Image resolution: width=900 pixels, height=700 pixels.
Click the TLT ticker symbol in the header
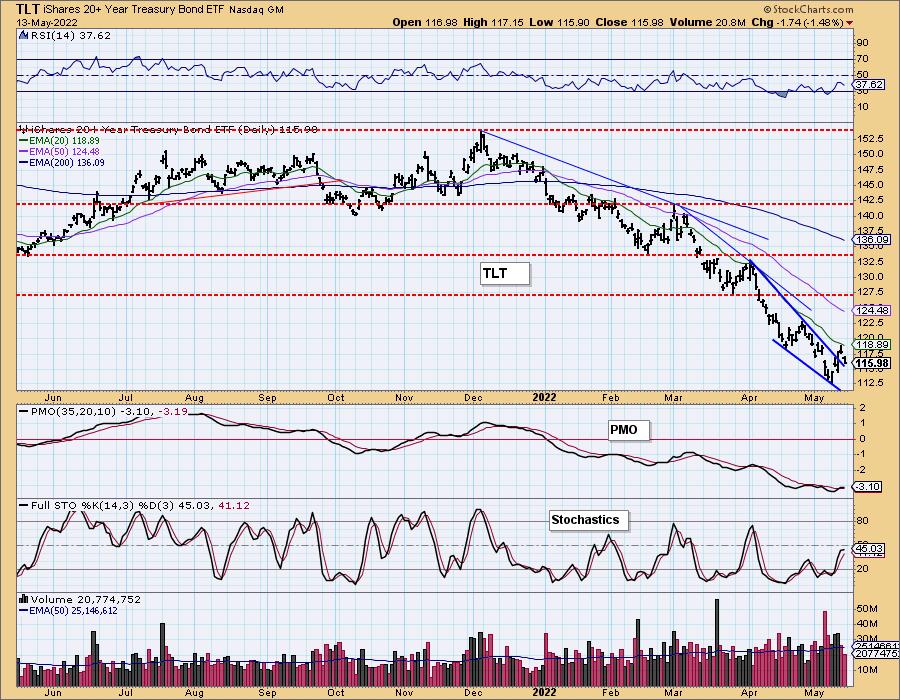28,9
